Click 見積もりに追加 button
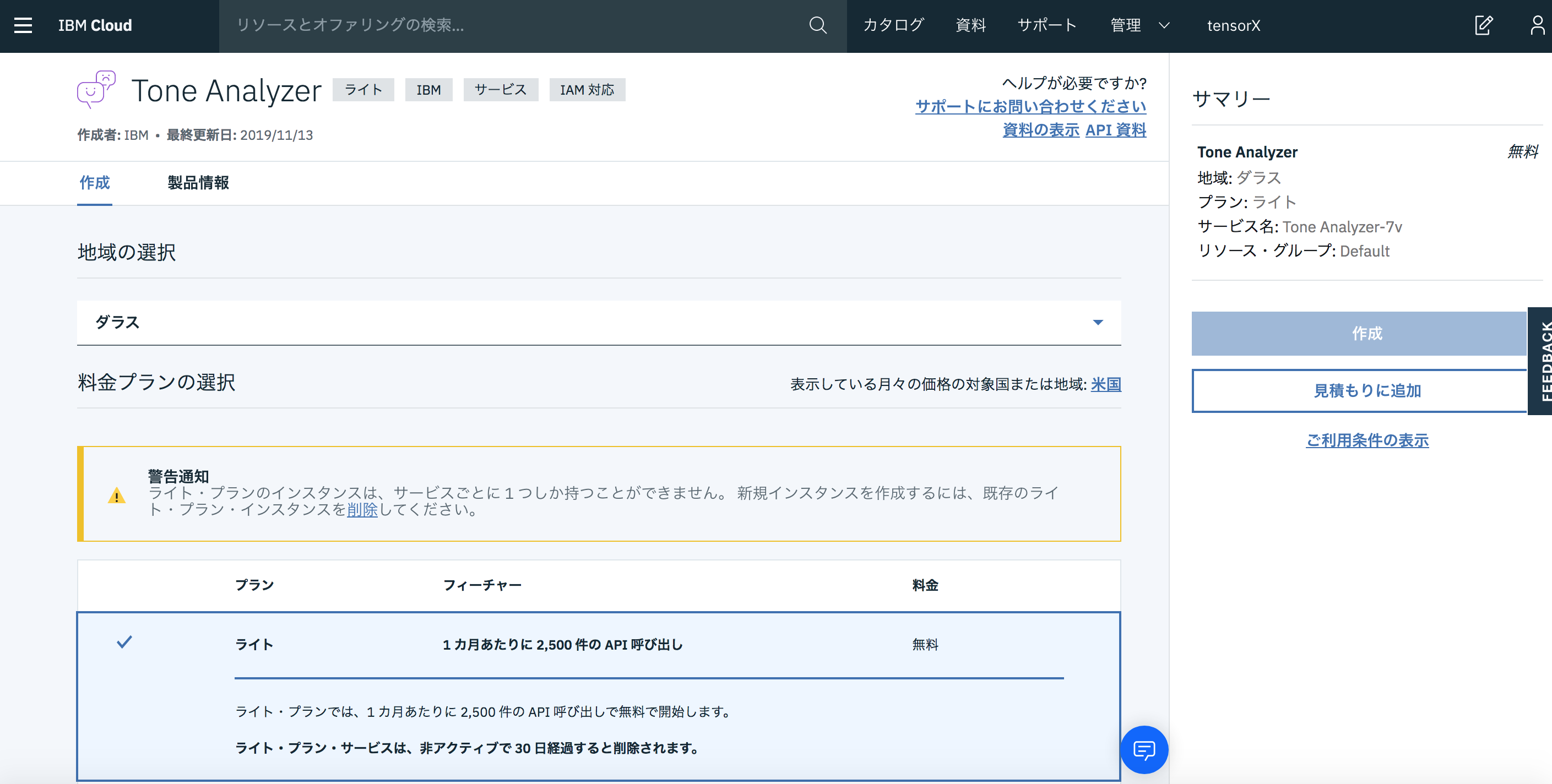This screenshot has width=1552, height=784. coord(1359,391)
